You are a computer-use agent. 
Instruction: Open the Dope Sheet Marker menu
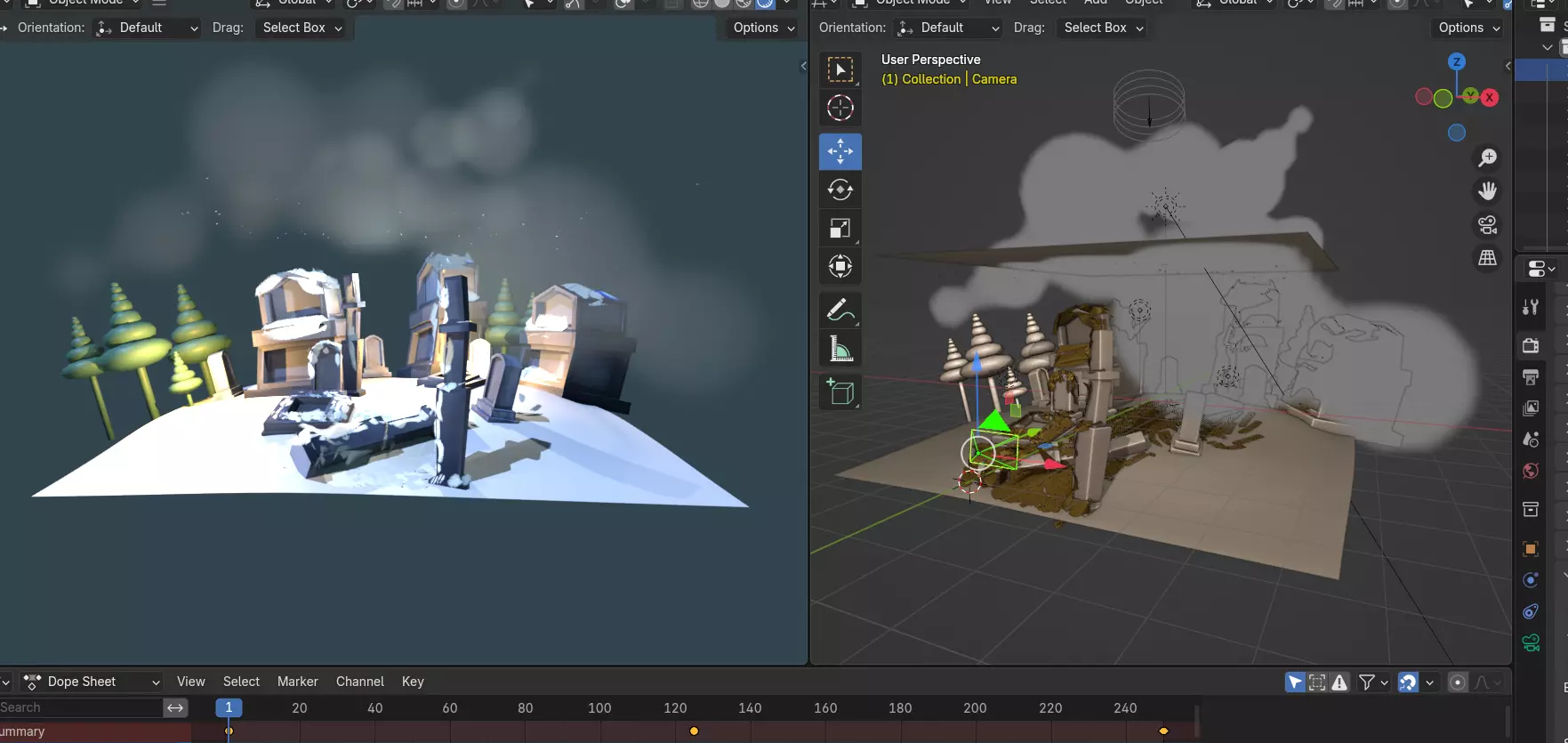tap(298, 682)
